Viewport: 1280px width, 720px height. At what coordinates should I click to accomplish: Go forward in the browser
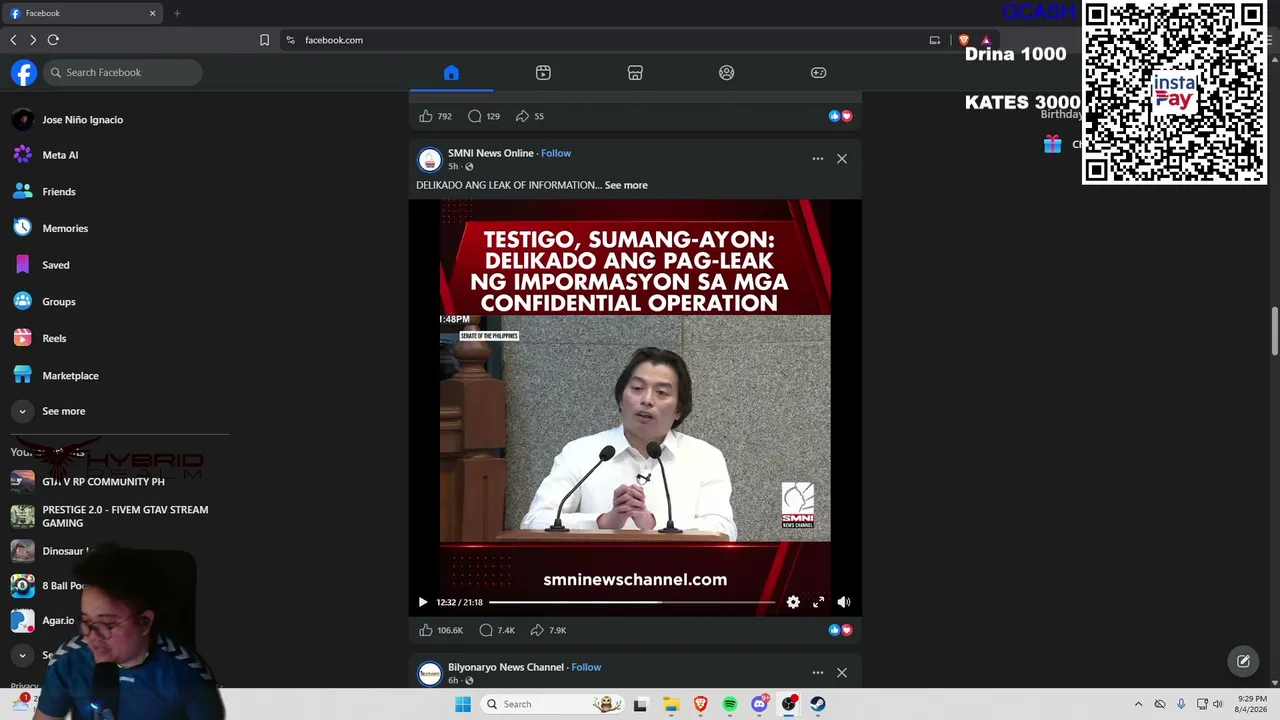pyautogui.click(x=33, y=40)
